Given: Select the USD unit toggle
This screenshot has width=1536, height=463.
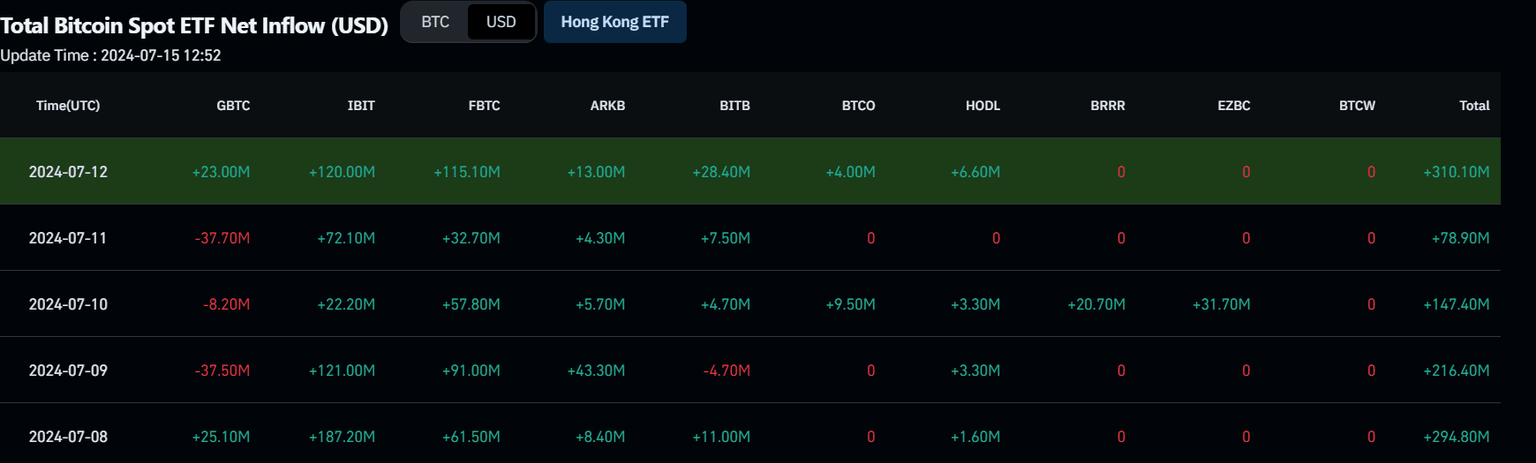Looking at the screenshot, I should tap(500, 22).
